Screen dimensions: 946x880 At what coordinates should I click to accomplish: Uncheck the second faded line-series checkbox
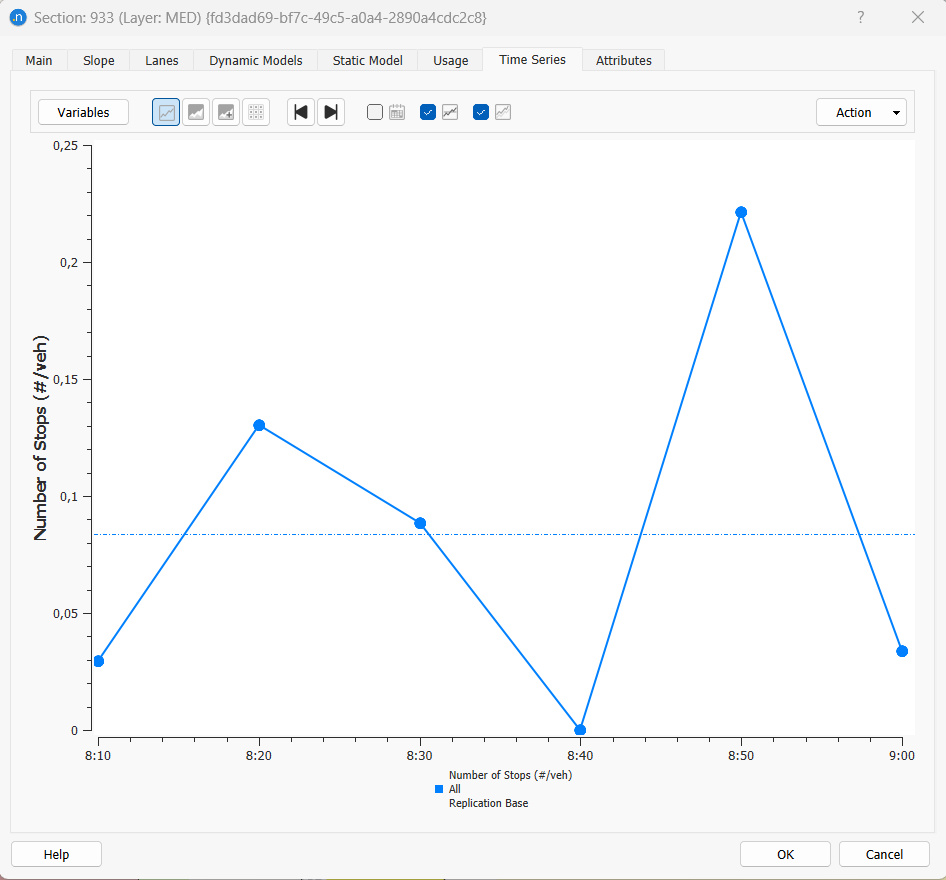pos(481,112)
